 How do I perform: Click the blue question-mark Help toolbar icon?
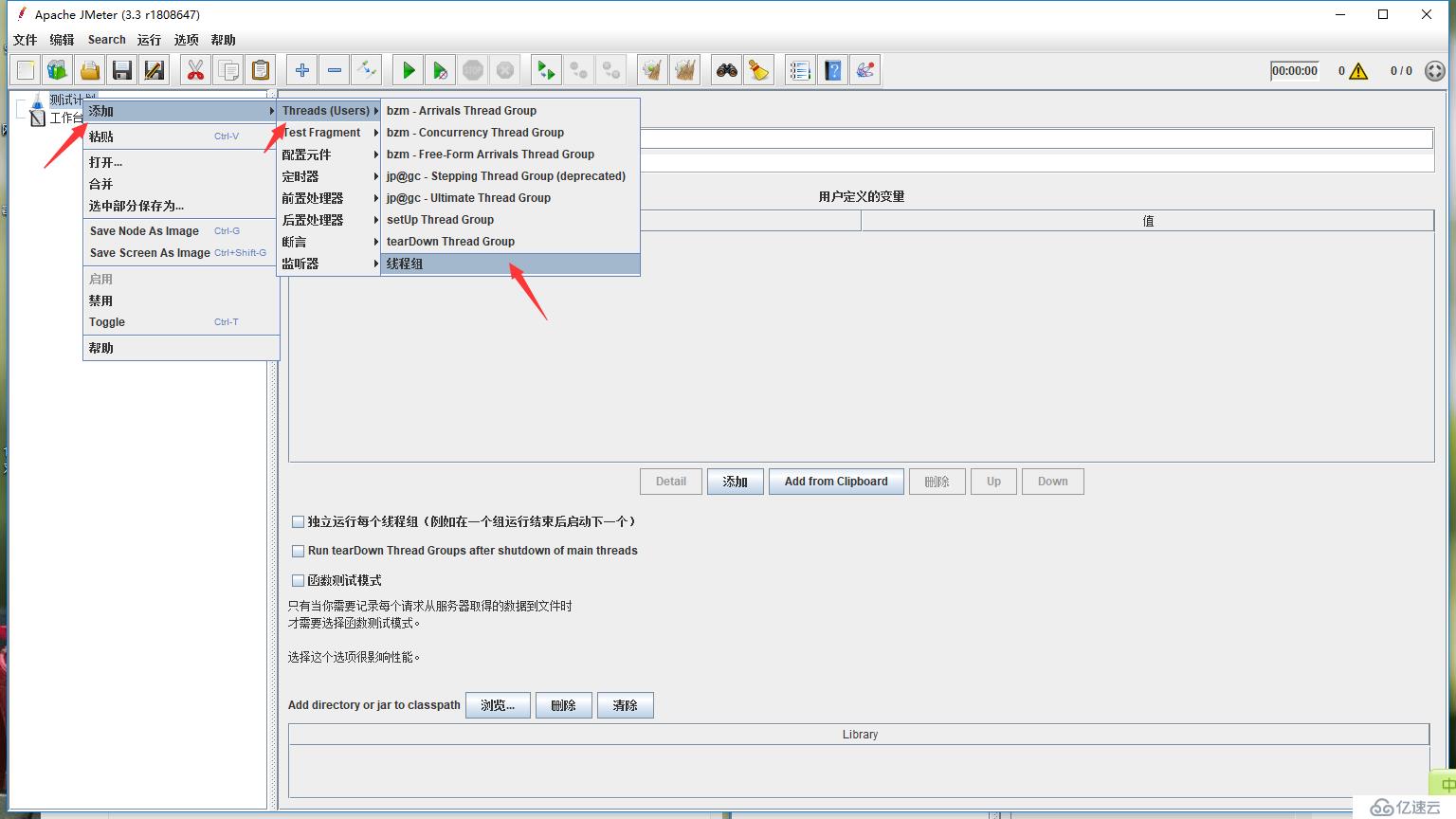point(833,70)
